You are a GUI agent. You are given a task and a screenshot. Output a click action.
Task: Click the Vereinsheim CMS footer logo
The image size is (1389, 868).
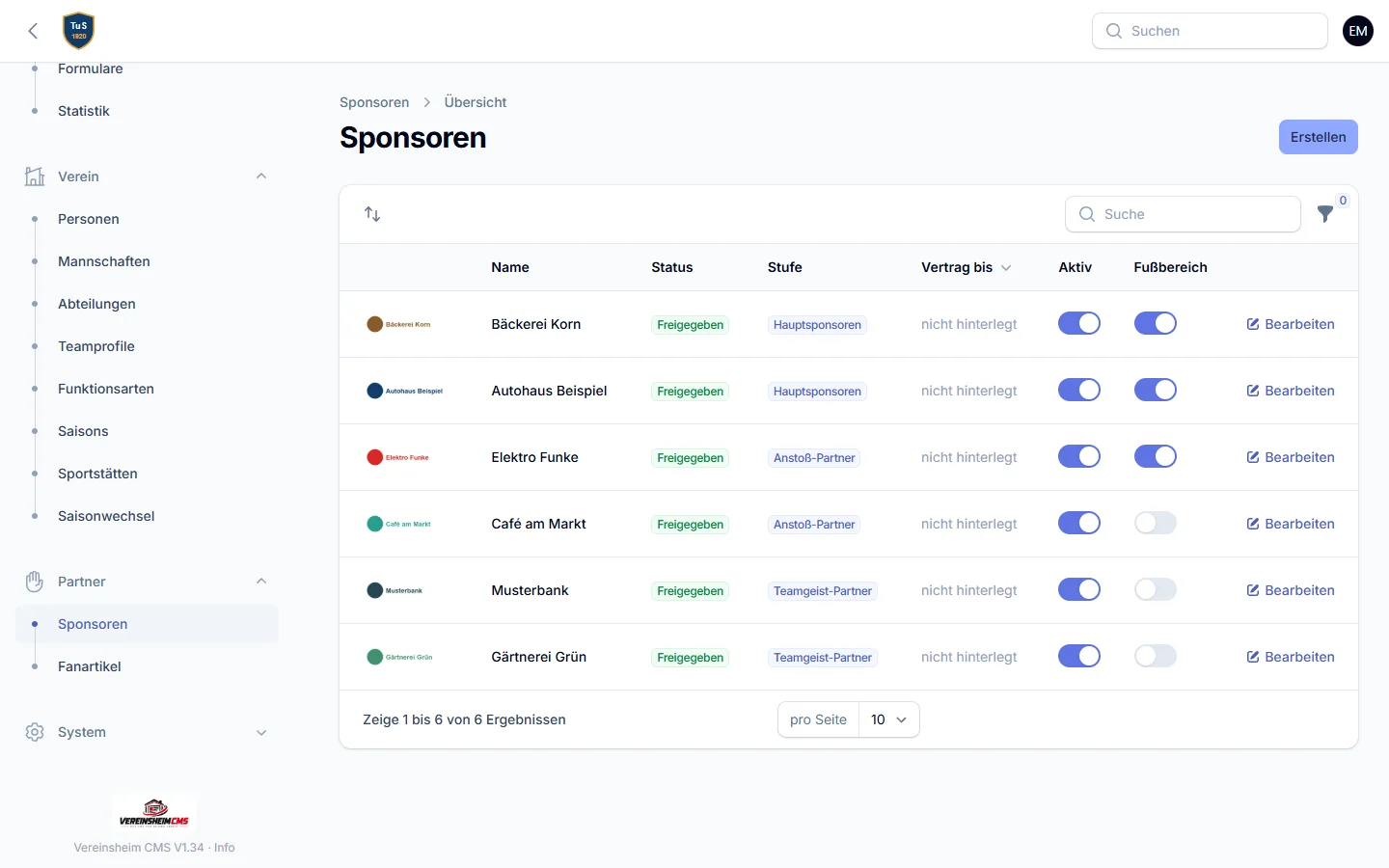pyautogui.click(x=154, y=814)
